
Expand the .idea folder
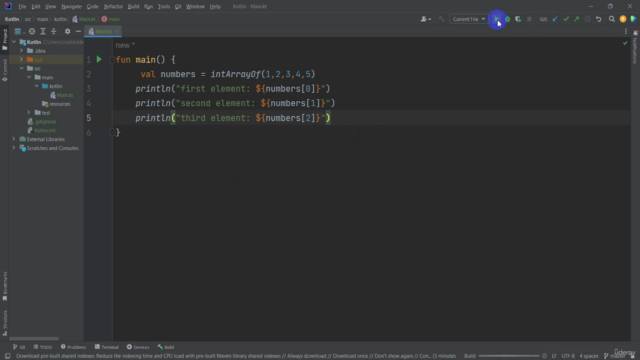21,51
